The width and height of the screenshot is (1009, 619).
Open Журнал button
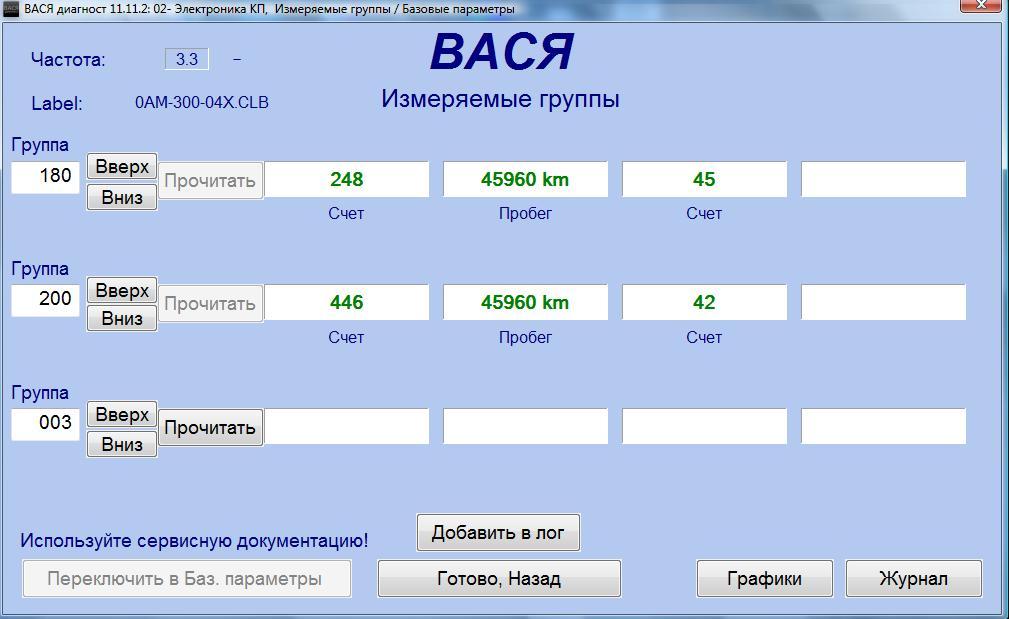click(913, 578)
